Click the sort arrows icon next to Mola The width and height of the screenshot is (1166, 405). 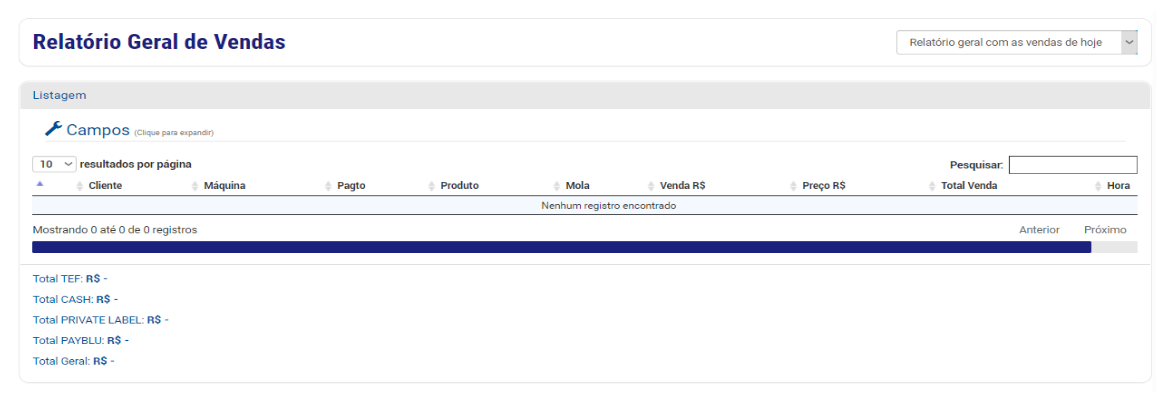(x=557, y=186)
